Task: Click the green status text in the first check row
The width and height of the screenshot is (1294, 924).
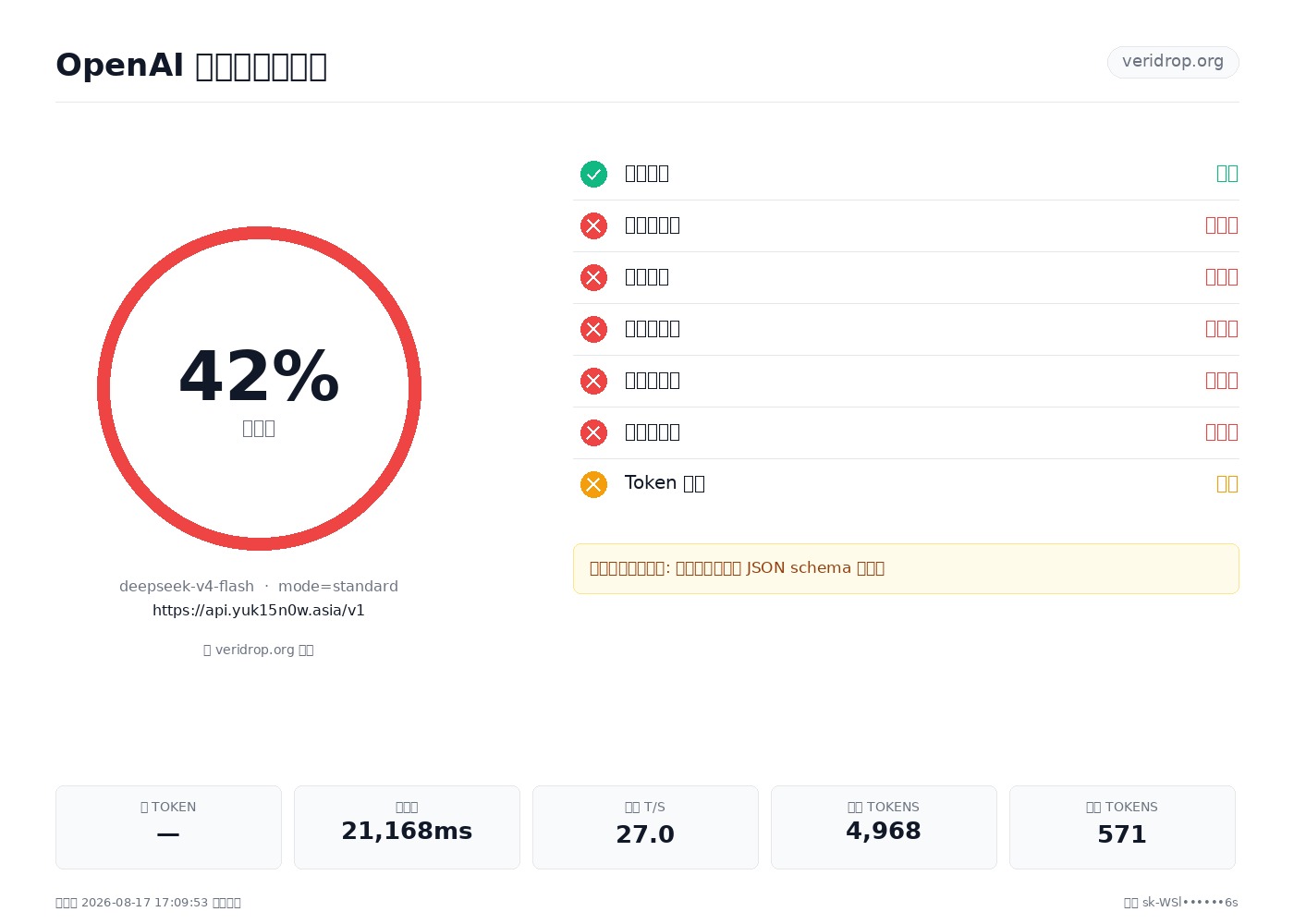Action: [1227, 174]
